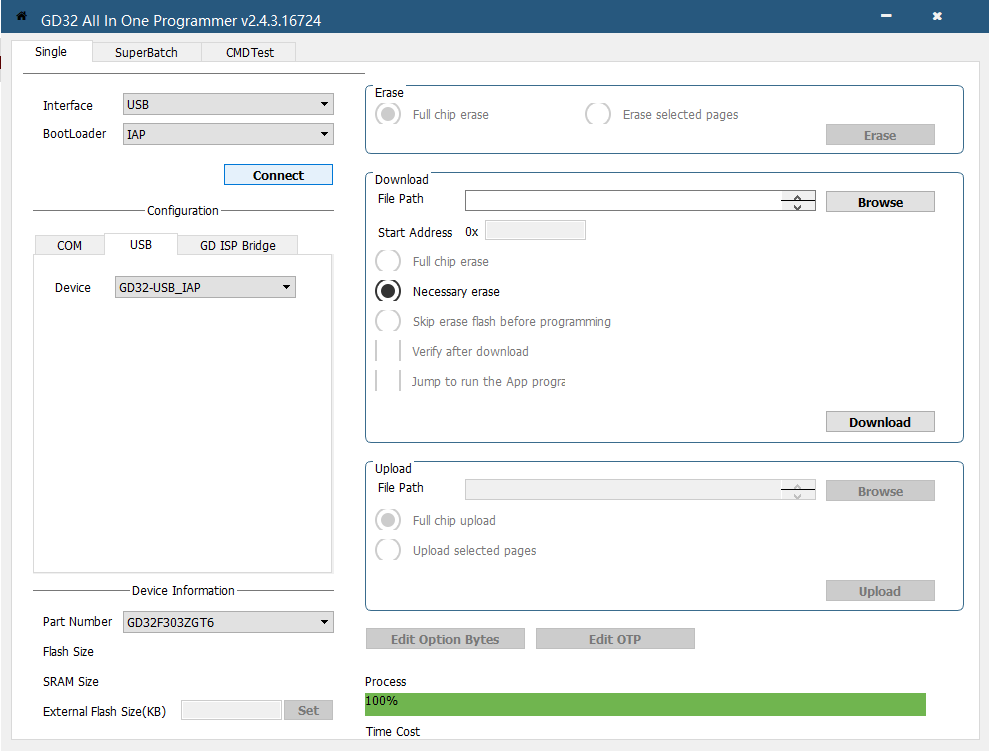
Task: Minimize the GD32 Programmer window
Action: [886, 16]
